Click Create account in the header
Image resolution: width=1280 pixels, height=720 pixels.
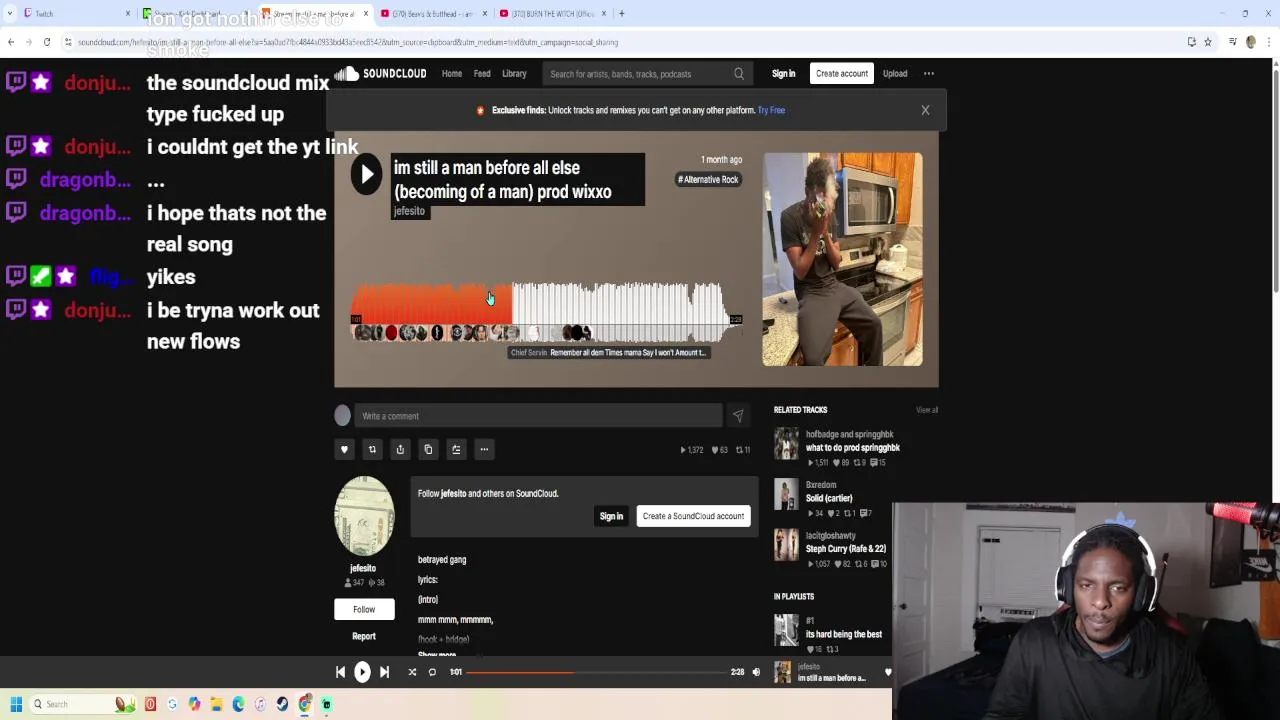pos(841,74)
